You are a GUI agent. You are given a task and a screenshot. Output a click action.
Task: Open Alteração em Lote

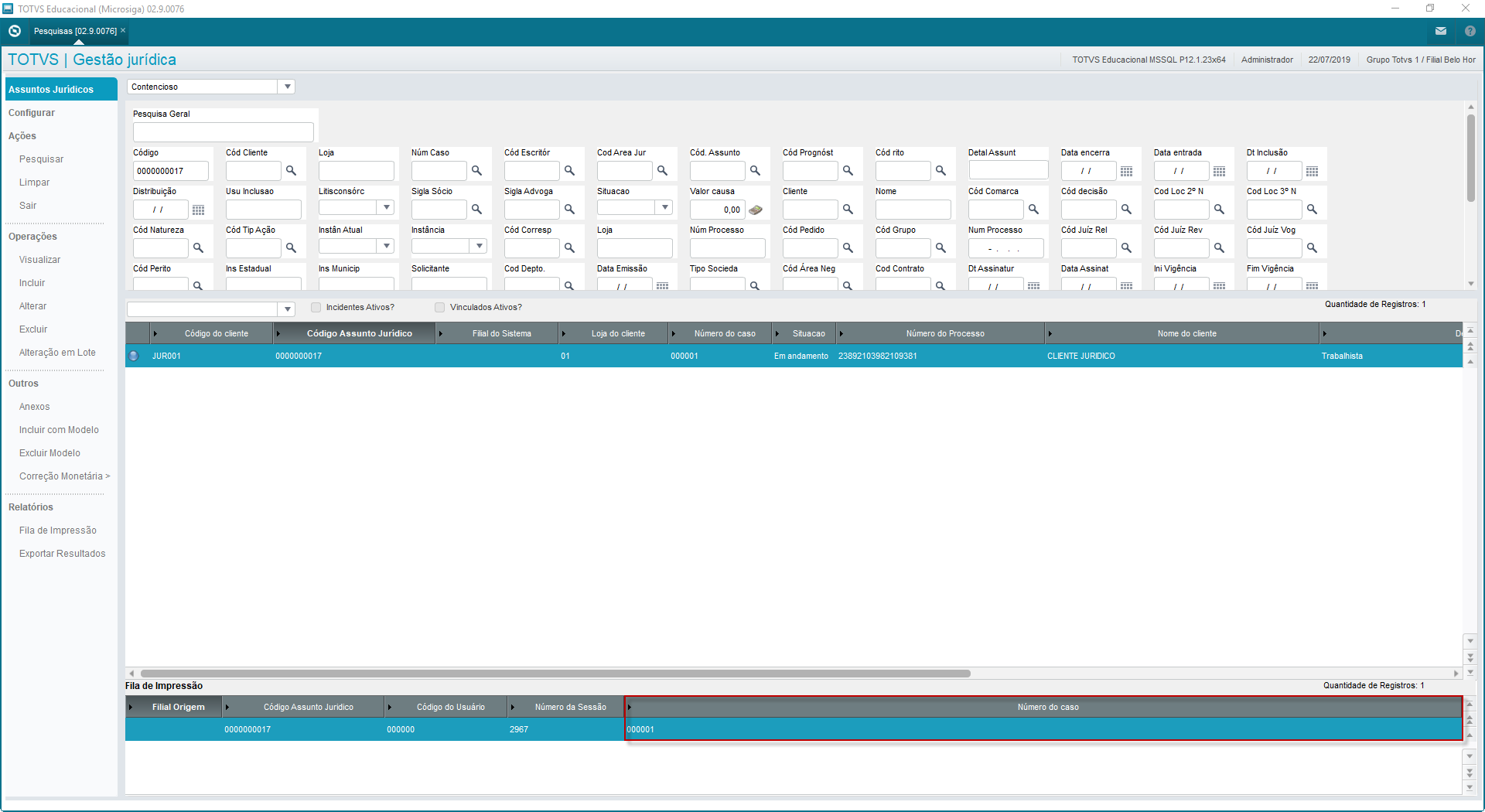coord(58,353)
